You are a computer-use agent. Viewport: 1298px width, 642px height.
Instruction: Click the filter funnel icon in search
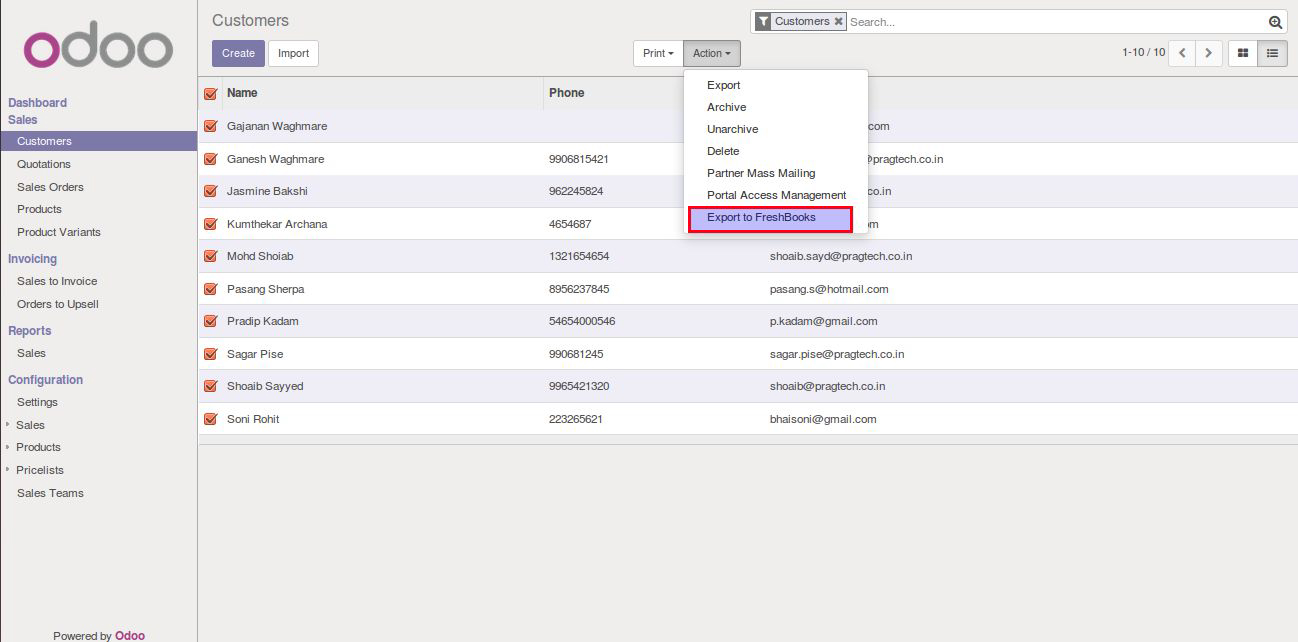pyautogui.click(x=763, y=21)
